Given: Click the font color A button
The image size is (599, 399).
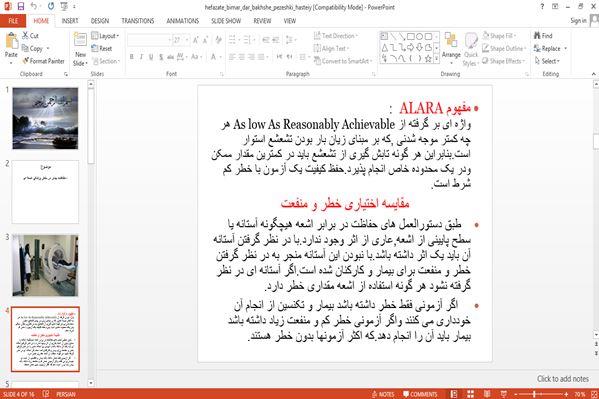Looking at the screenshot, I should (213, 57).
